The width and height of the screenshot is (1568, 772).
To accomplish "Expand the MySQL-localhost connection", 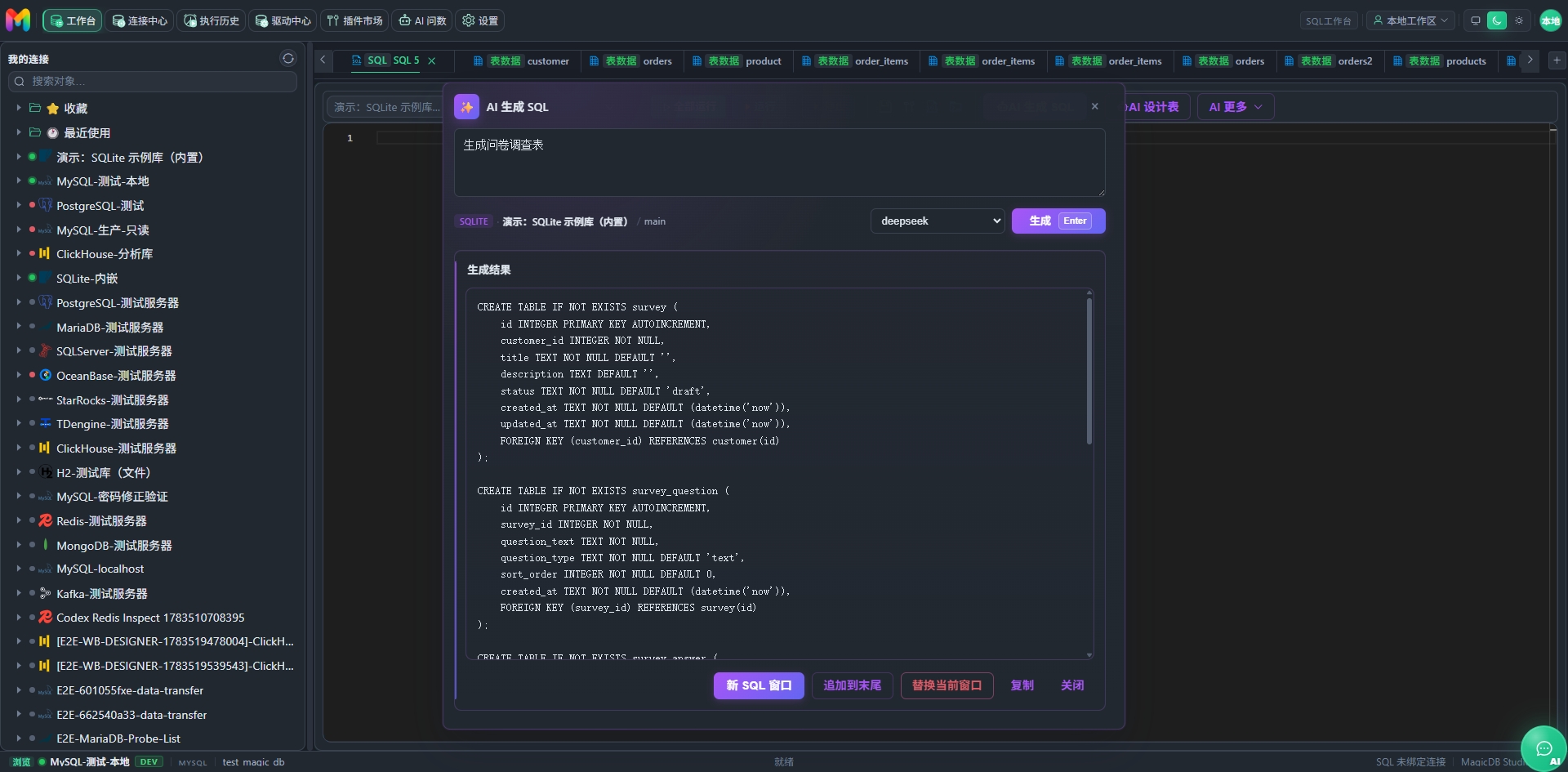I will [x=19, y=569].
